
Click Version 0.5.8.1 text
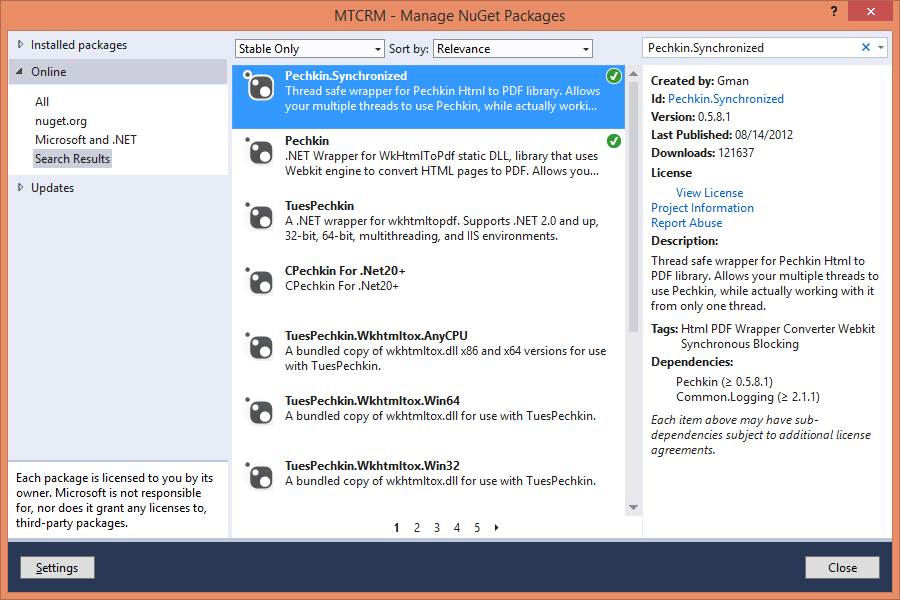tap(690, 117)
